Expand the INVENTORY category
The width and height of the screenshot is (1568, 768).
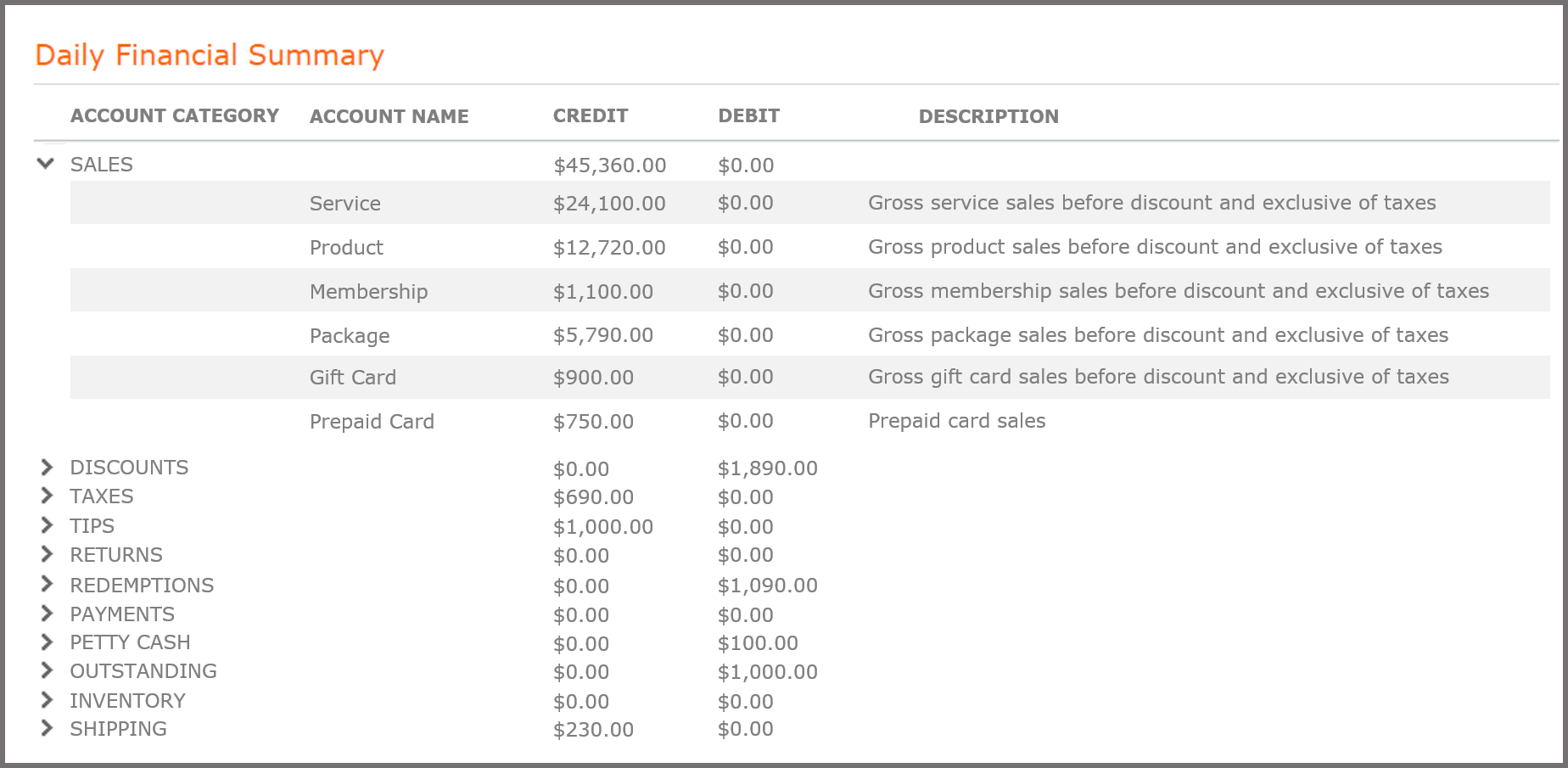tap(47, 699)
